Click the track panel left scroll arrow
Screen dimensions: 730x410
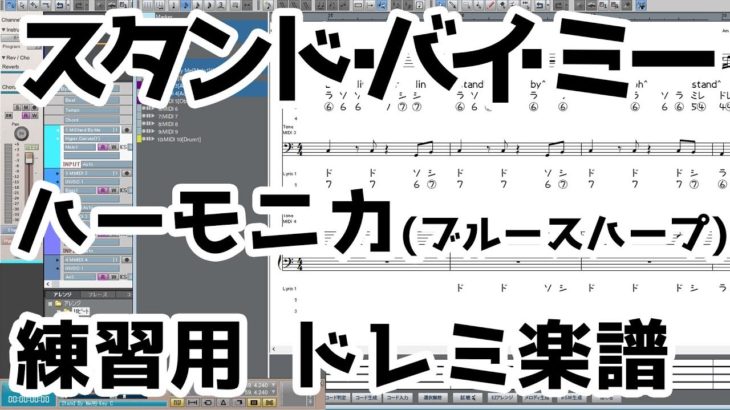point(48,283)
